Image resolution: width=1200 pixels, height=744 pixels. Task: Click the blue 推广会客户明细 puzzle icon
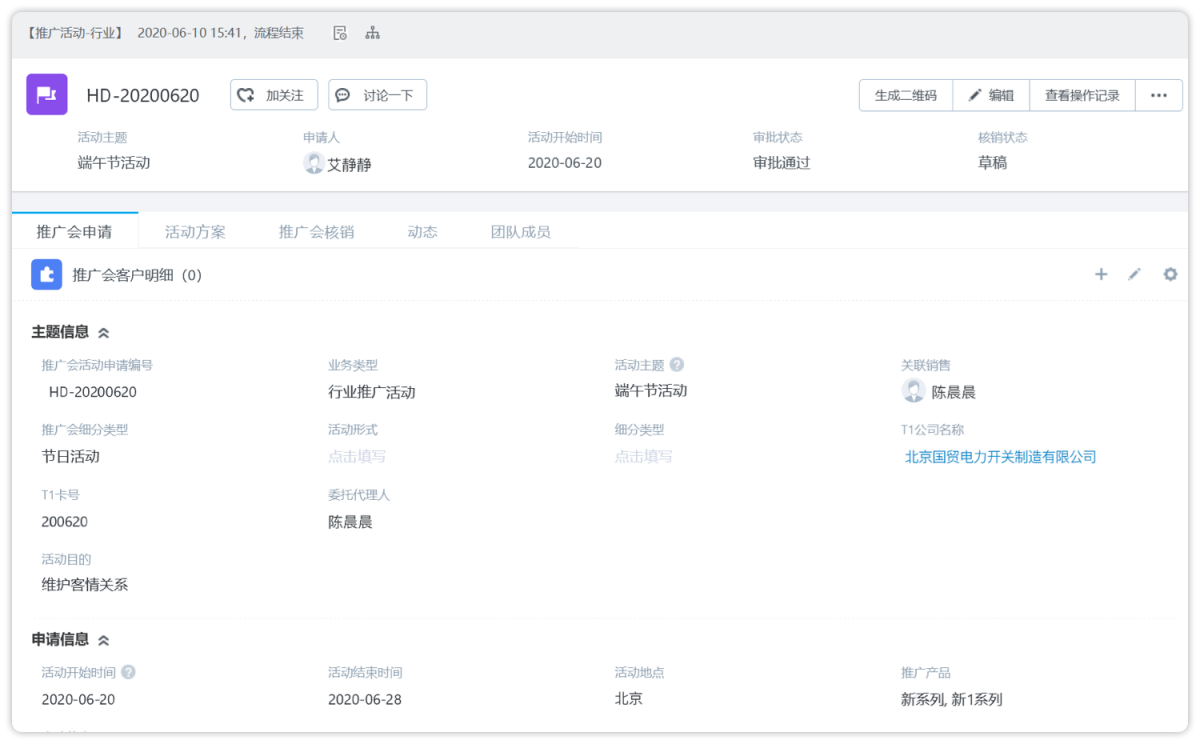(47, 274)
